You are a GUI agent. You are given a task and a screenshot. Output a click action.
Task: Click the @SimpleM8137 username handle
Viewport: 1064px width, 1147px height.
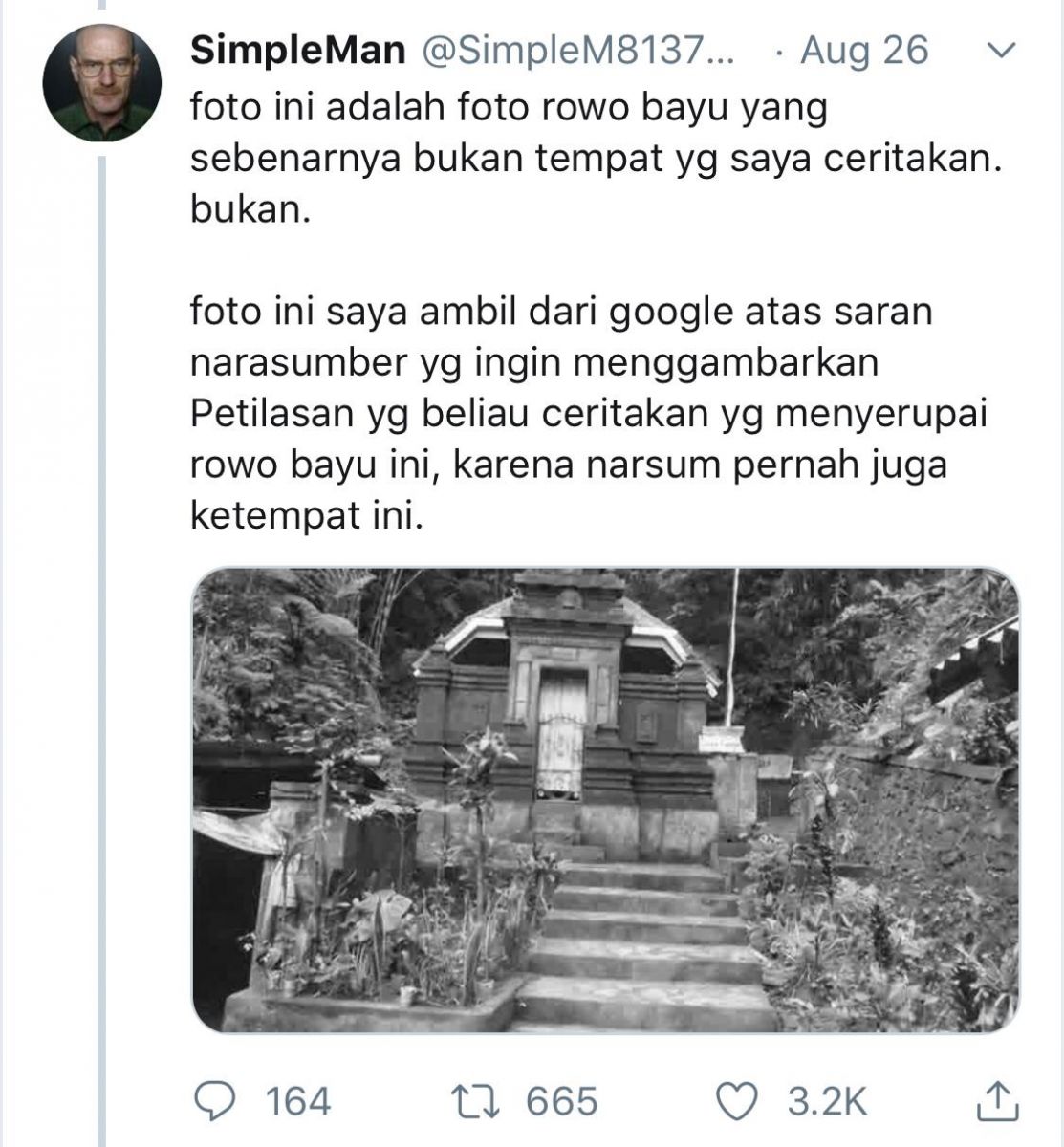click(x=576, y=51)
